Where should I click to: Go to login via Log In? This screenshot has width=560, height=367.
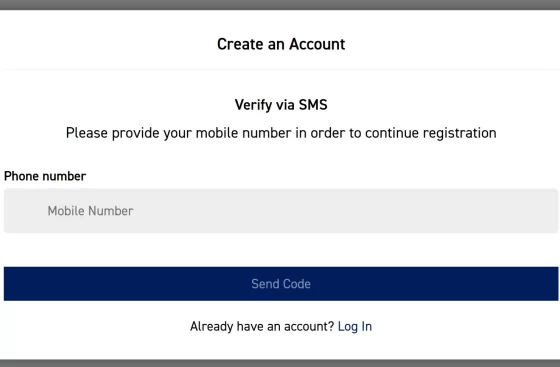tap(355, 326)
